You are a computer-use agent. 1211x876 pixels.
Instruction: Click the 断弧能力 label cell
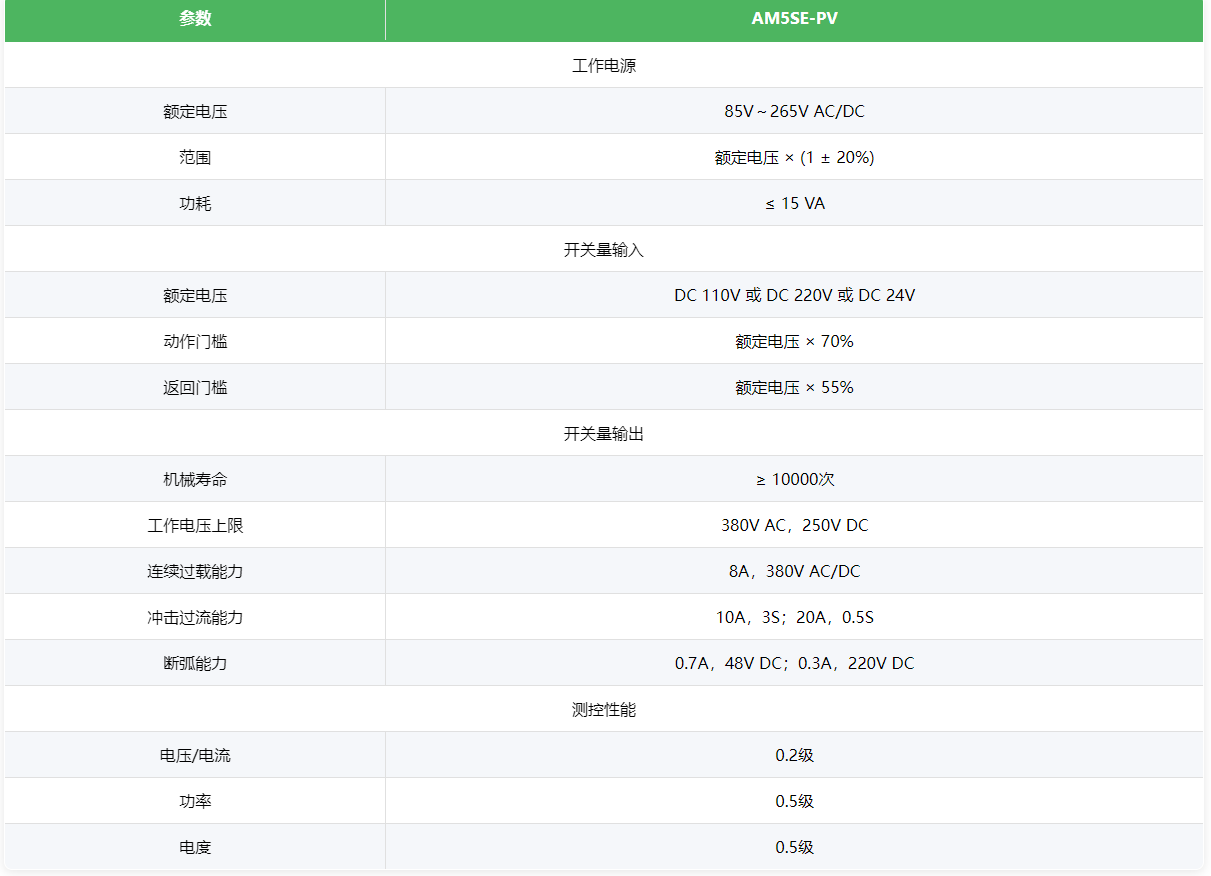coord(195,663)
